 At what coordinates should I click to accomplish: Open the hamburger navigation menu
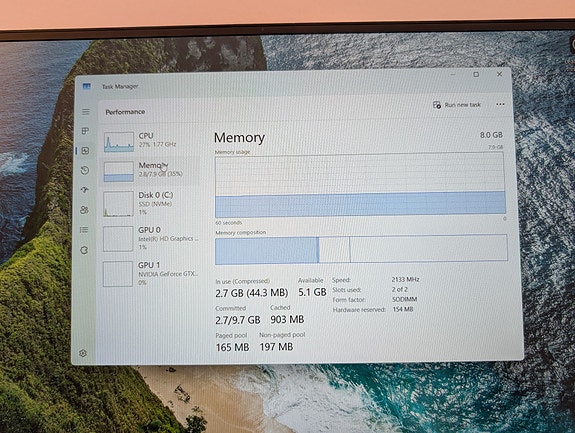(x=86, y=111)
